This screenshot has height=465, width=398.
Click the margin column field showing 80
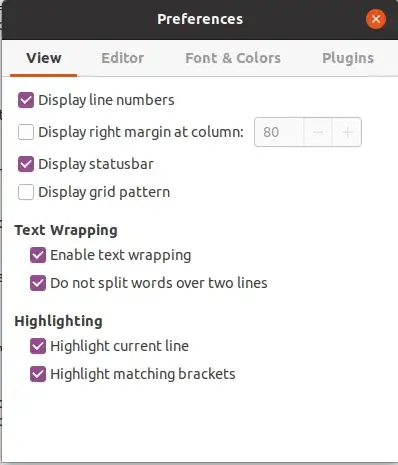pos(279,132)
